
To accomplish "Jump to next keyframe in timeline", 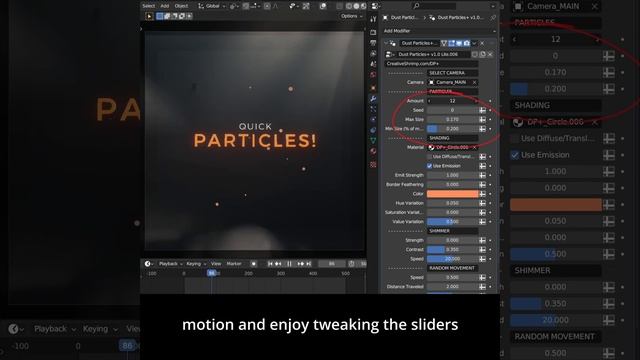I will pyautogui.click(x=301, y=264).
